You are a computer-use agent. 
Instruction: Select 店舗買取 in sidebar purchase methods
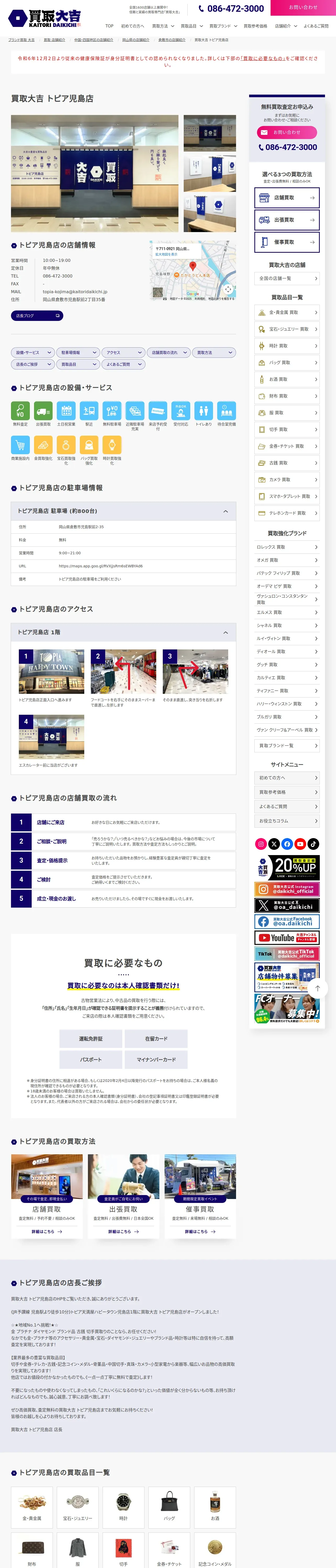(287, 198)
